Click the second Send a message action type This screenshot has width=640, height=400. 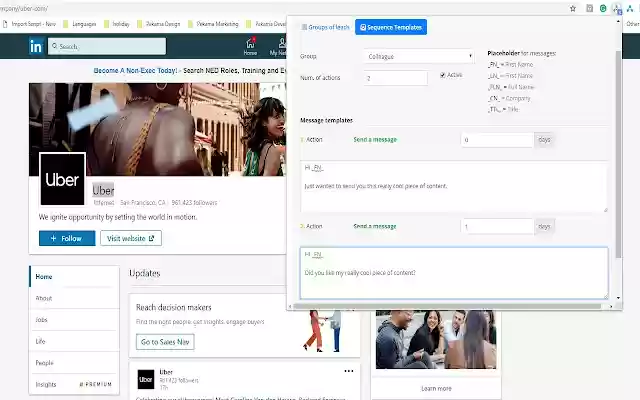[375, 226]
